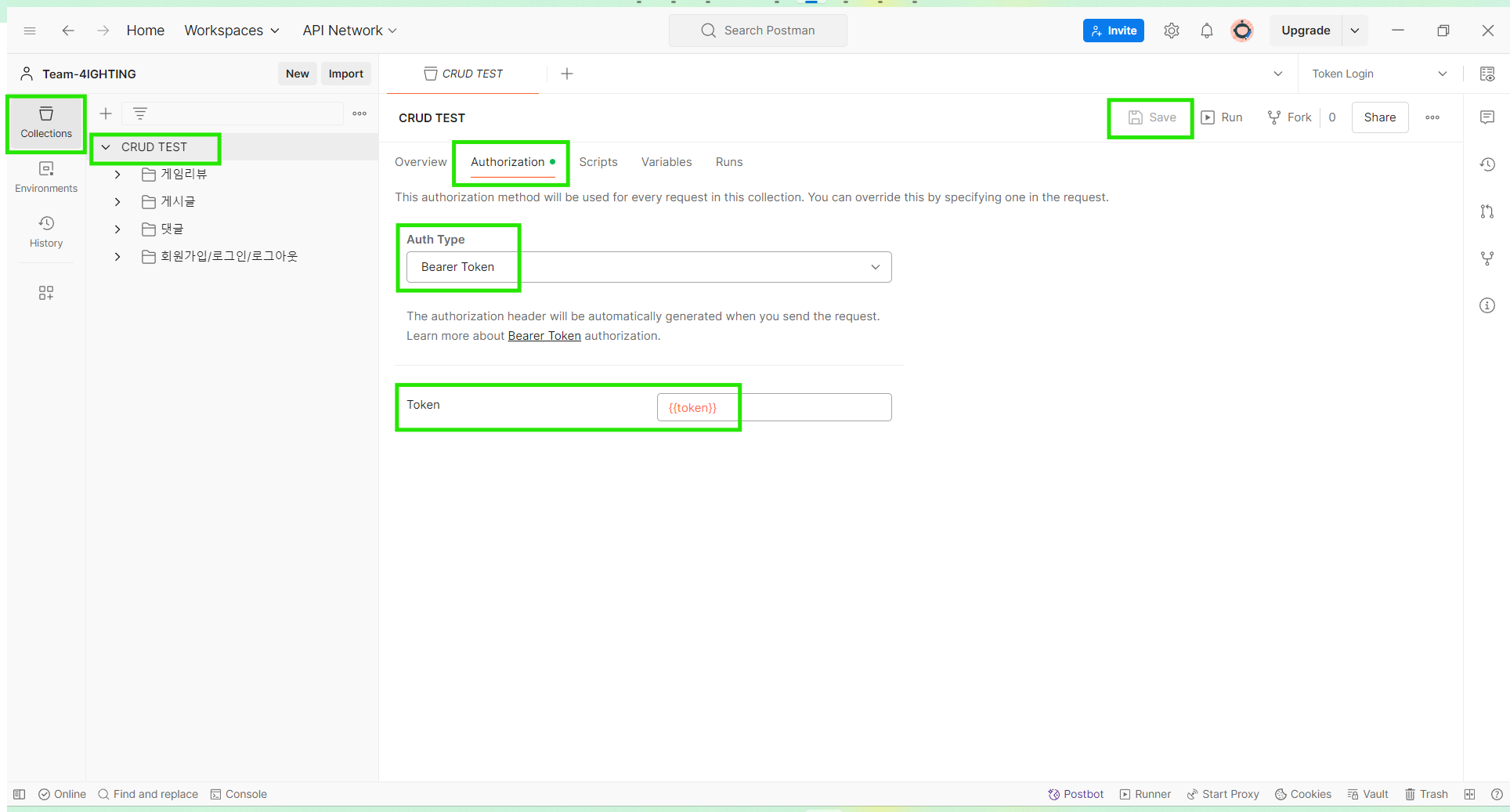Open Postbot from status bar

[x=1076, y=794]
